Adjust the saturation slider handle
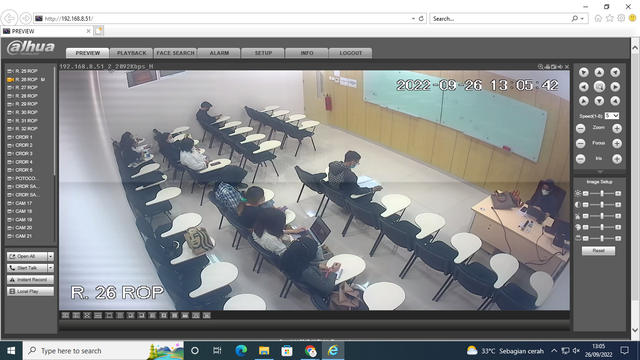640x360 pixels. coord(602,227)
